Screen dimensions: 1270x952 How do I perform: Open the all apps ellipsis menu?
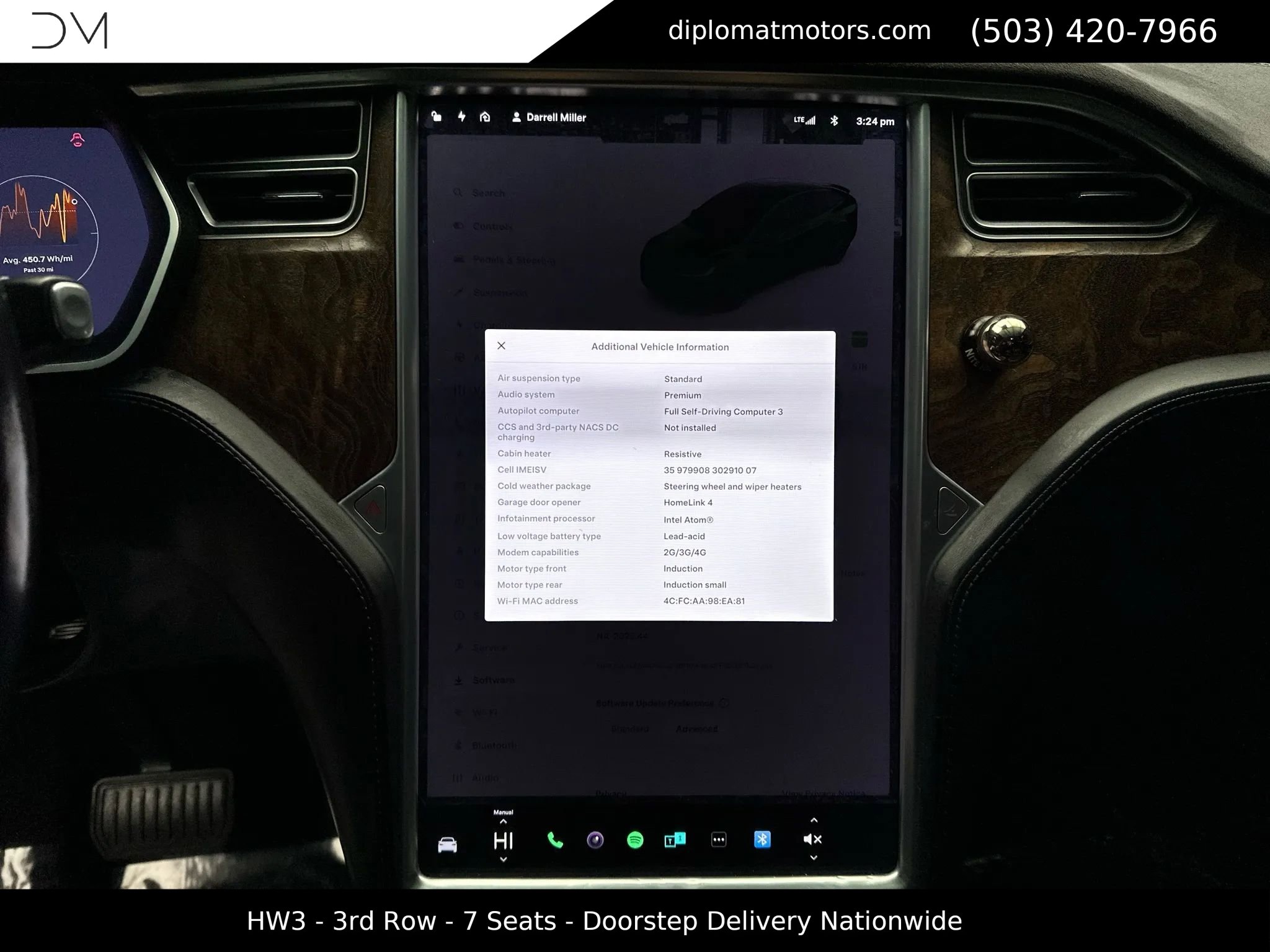(x=718, y=840)
